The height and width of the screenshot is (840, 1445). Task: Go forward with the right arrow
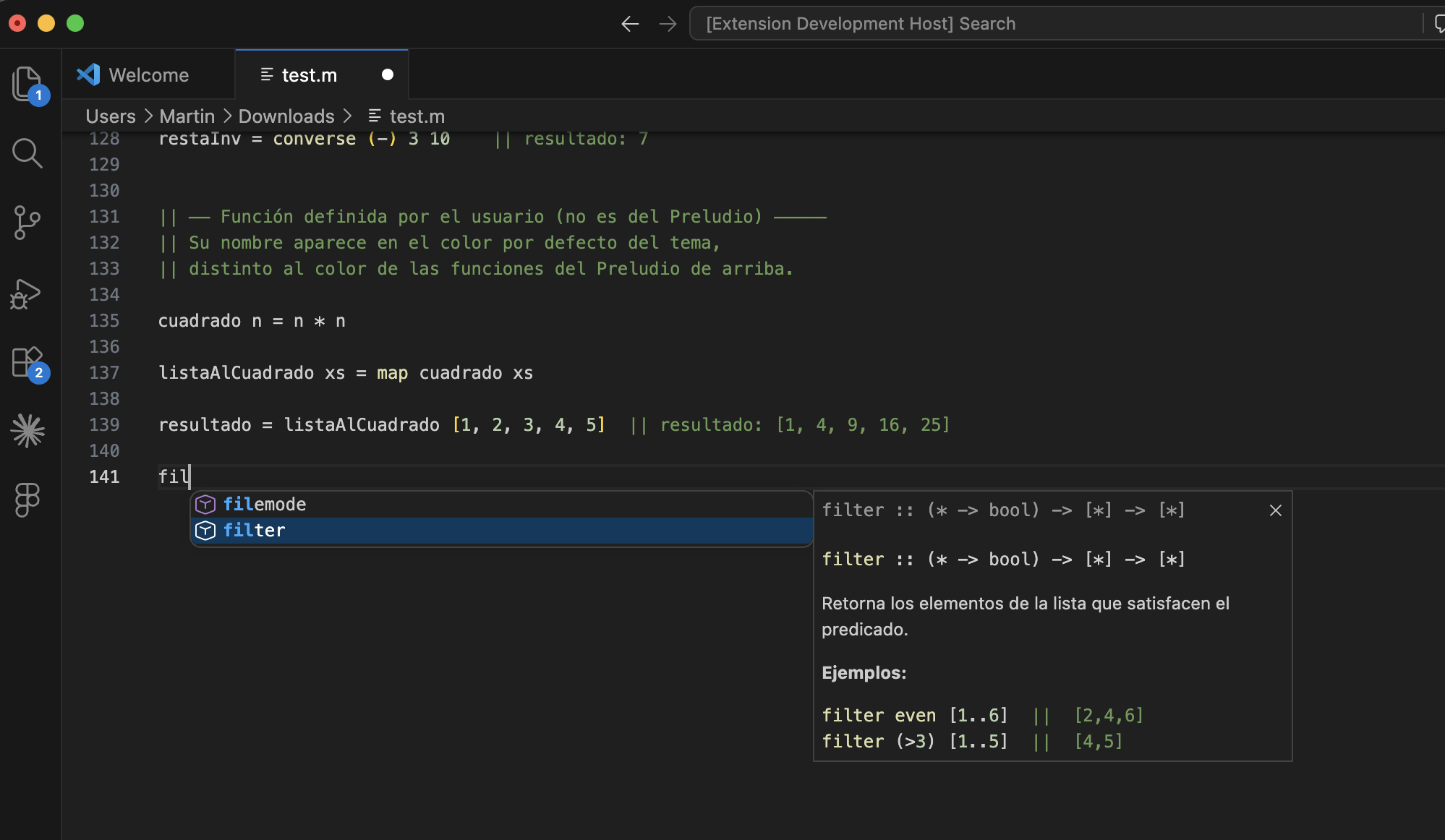(668, 24)
